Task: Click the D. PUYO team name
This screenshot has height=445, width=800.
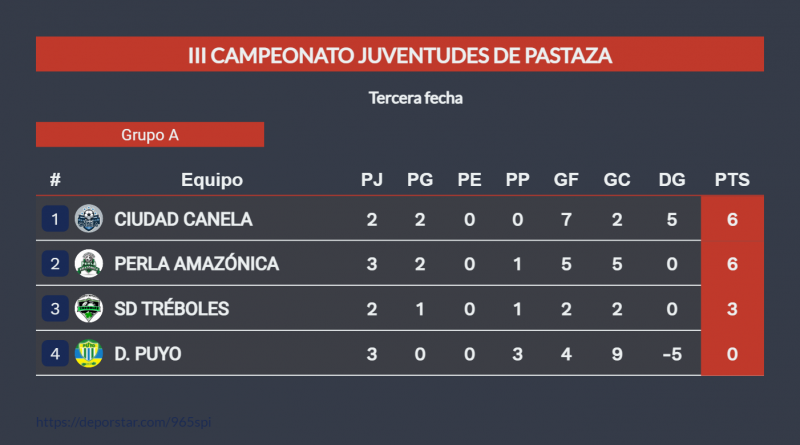Action: click(x=148, y=354)
